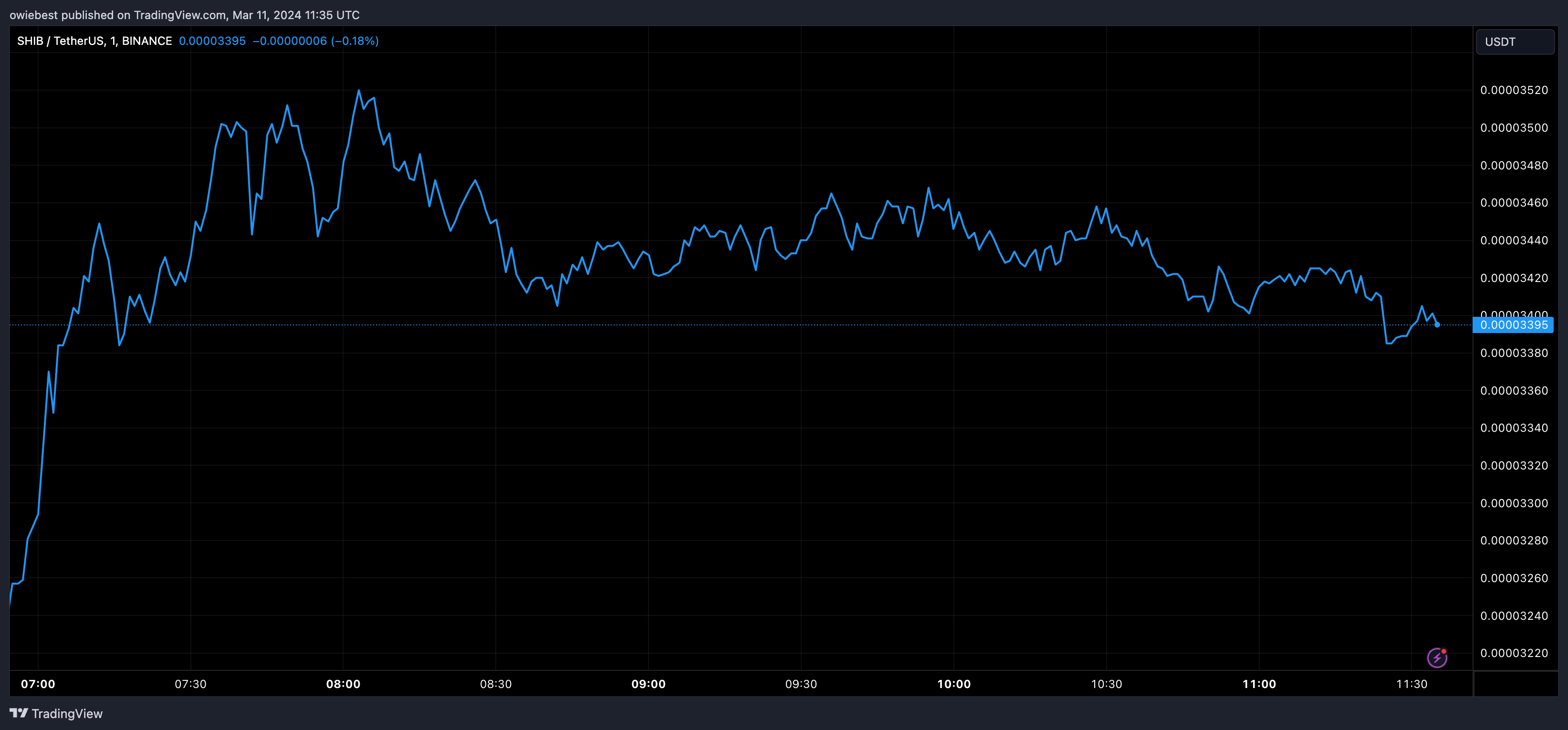The width and height of the screenshot is (1568, 730).
Task: Click the 0.00003500 price axis label
Action: [1514, 128]
